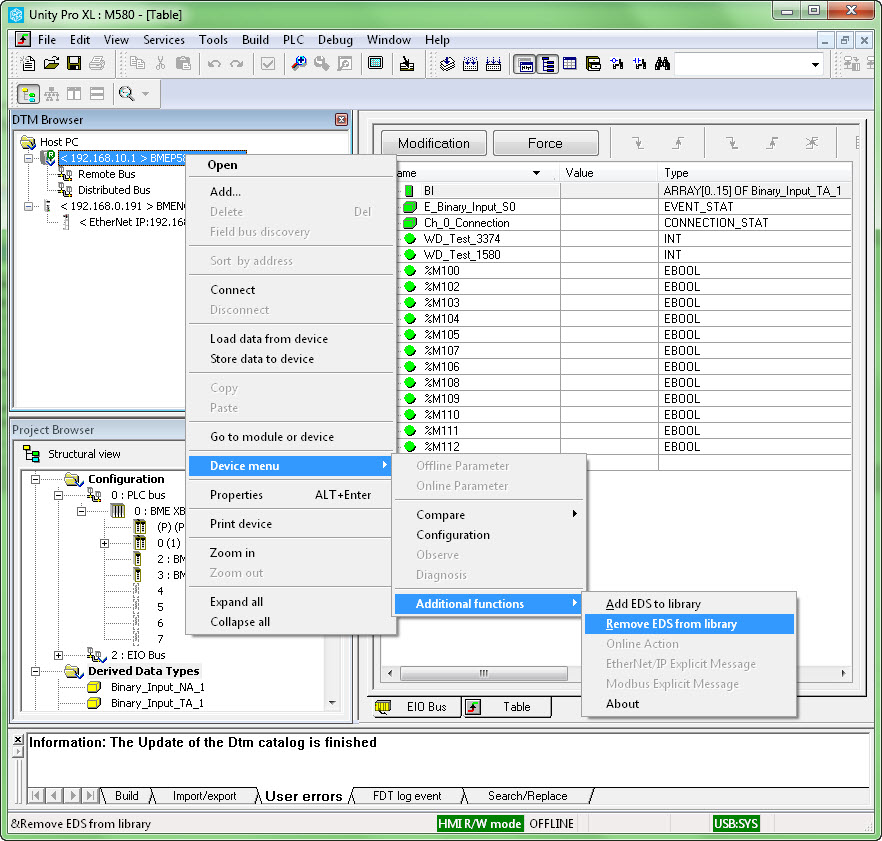This screenshot has height=841, width=882.
Task: Collapse the 192.168.10.1 BMEP58 DTM node
Action: pyautogui.click(x=28, y=158)
